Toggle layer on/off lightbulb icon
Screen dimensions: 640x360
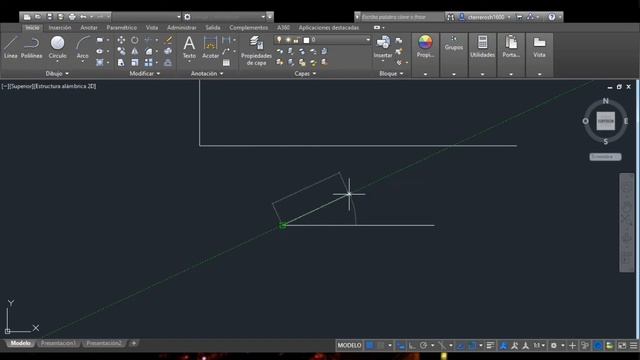(279, 40)
